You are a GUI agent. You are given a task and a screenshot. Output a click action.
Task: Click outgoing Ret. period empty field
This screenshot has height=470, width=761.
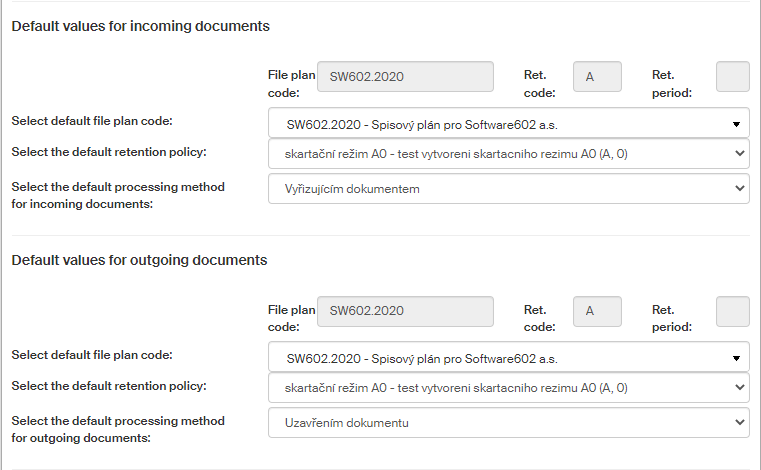(x=733, y=311)
